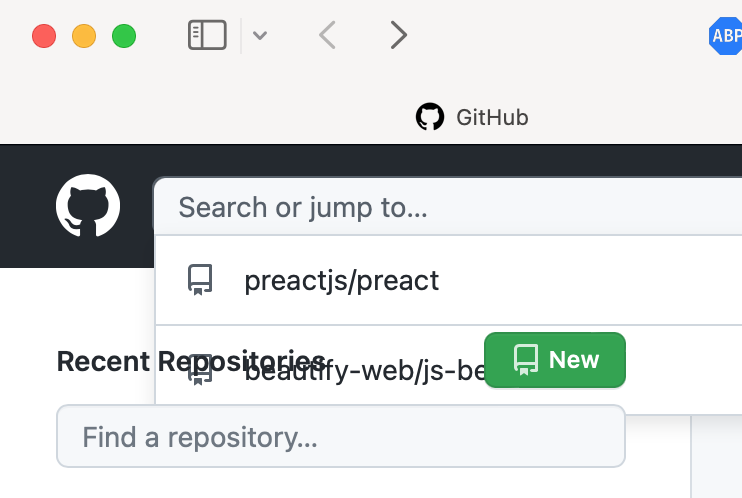
Task: Maximize the window with green button
Action: [x=124, y=36]
